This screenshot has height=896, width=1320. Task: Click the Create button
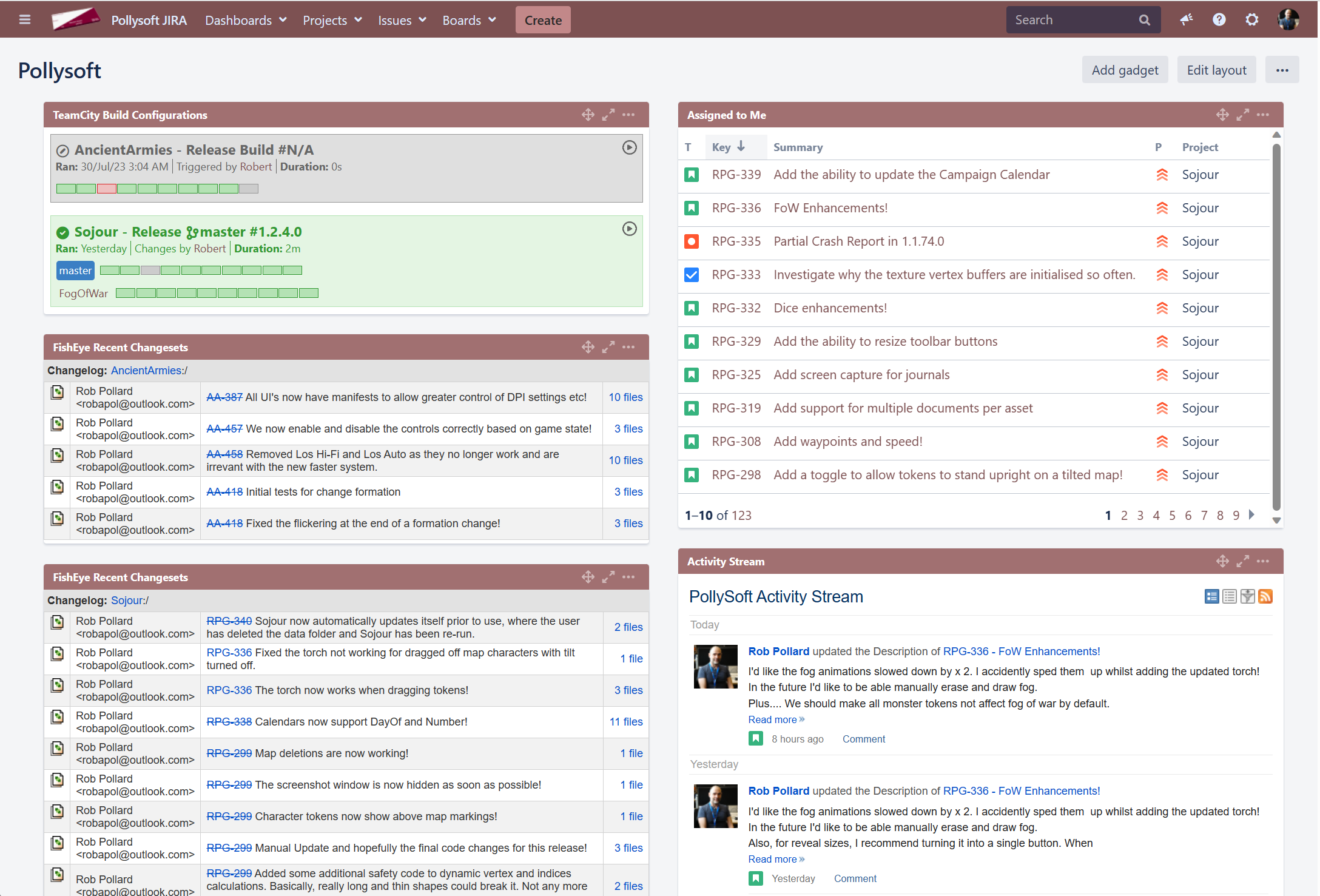pyautogui.click(x=542, y=20)
